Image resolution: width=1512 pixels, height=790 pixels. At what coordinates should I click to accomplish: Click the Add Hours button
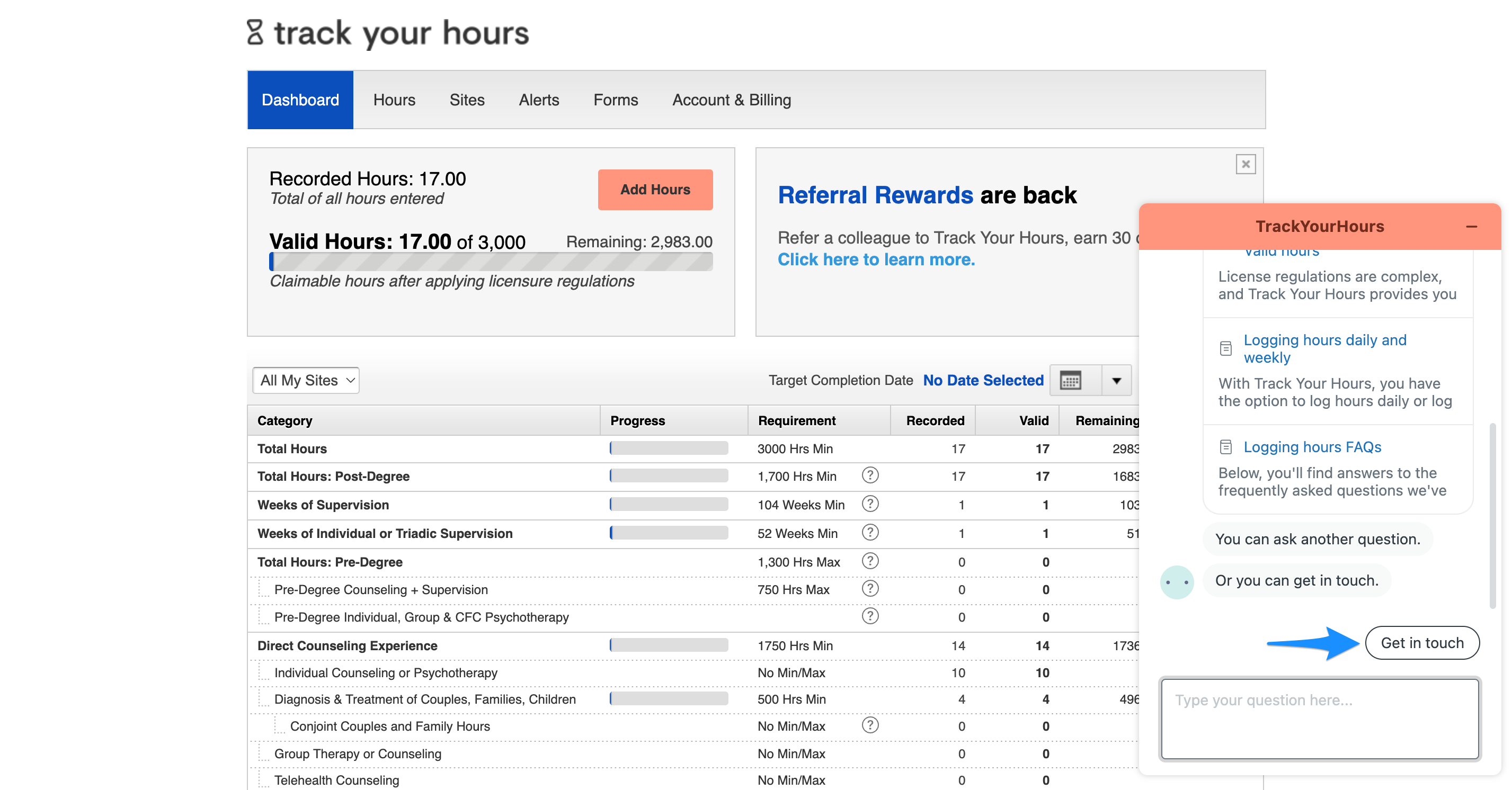click(655, 190)
